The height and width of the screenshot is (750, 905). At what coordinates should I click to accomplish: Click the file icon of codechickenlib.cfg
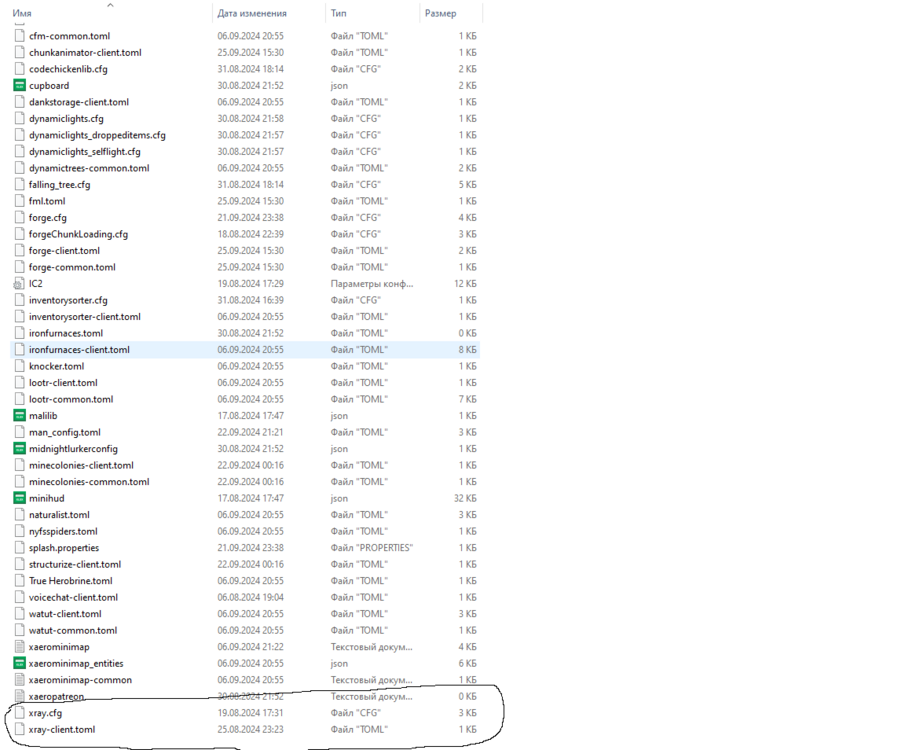click(20, 69)
